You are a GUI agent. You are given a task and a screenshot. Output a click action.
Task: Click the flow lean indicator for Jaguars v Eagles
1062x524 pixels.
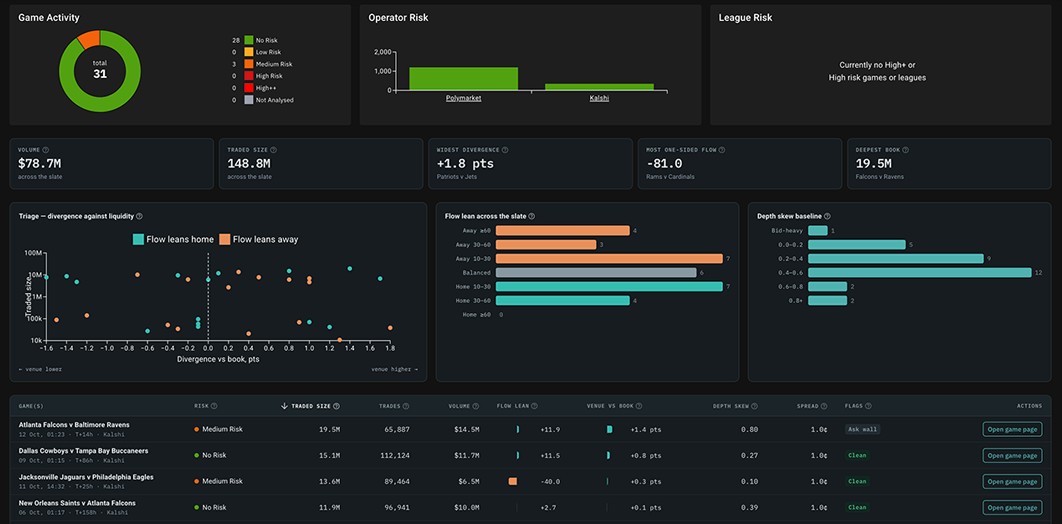[513, 481]
